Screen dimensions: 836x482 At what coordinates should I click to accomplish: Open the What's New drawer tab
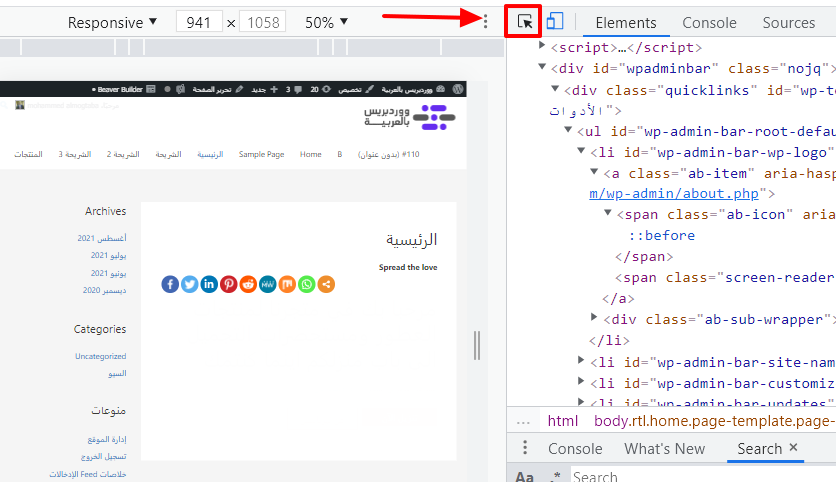664,449
